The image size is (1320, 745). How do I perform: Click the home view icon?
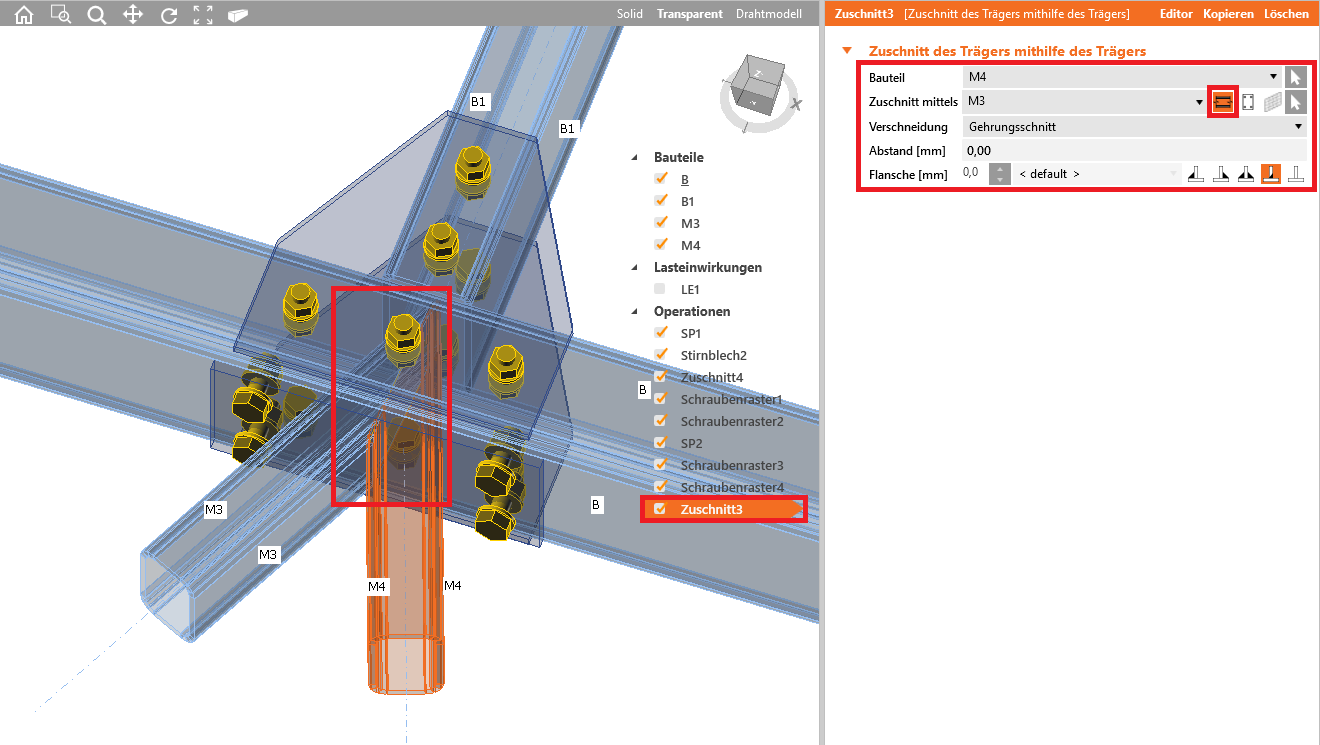(23, 15)
